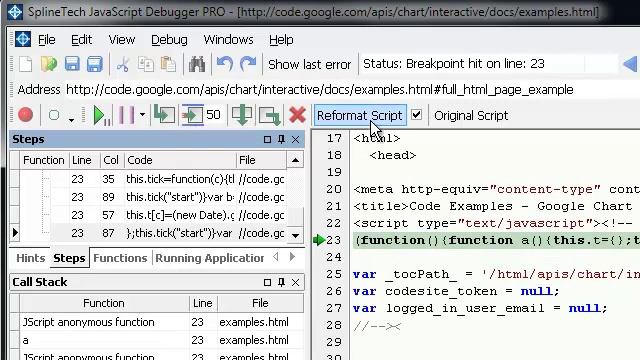Click the New document icon
The width and height of the screenshot is (640, 360).
pos(25,64)
